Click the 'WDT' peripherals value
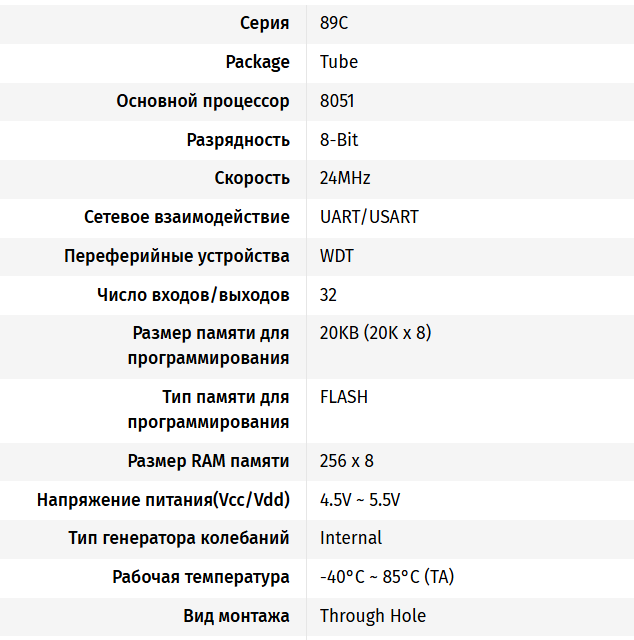The width and height of the screenshot is (634, 640). tap(337, 256)
